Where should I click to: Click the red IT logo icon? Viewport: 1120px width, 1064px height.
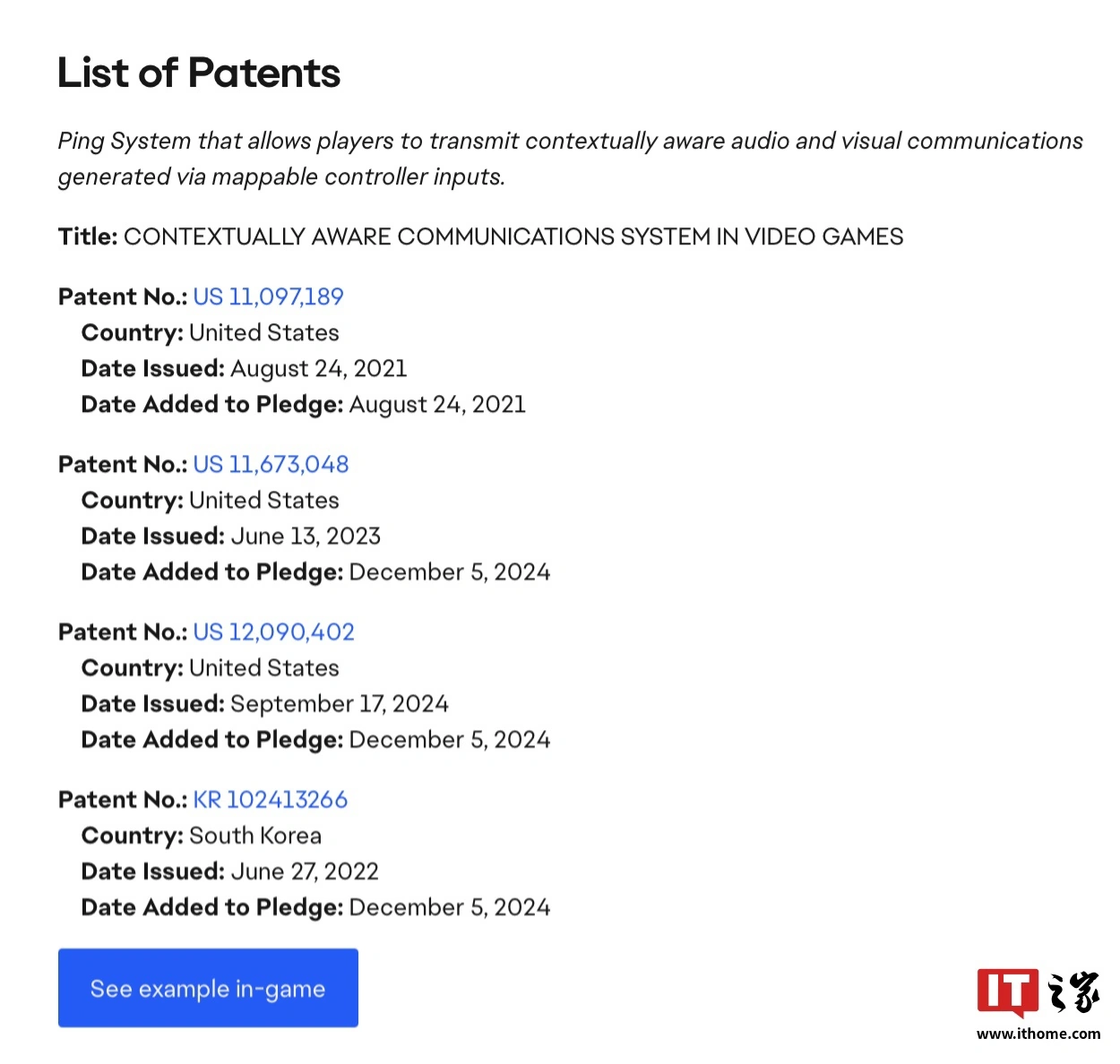(1008, 991)
